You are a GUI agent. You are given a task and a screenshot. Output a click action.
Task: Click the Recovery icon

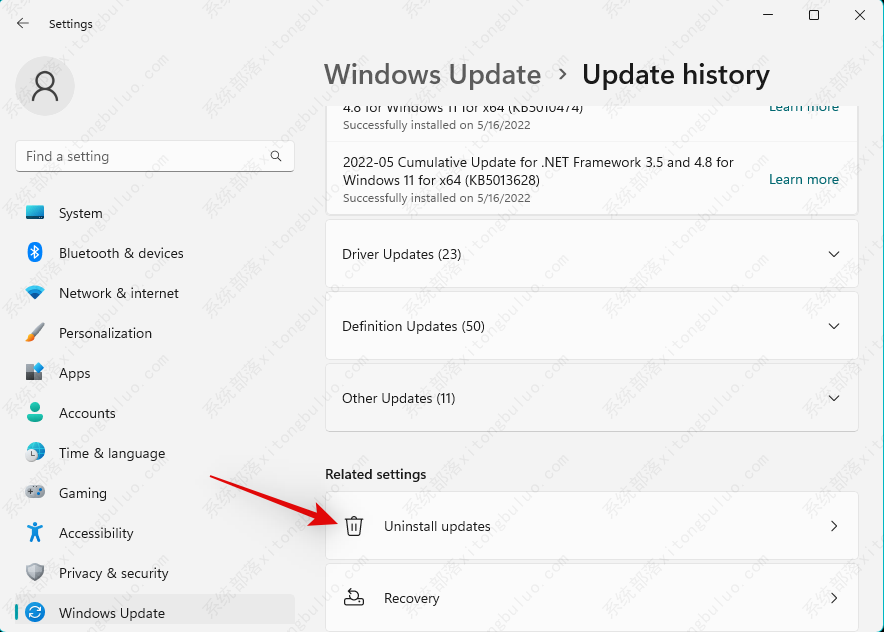tap(354, 598)
